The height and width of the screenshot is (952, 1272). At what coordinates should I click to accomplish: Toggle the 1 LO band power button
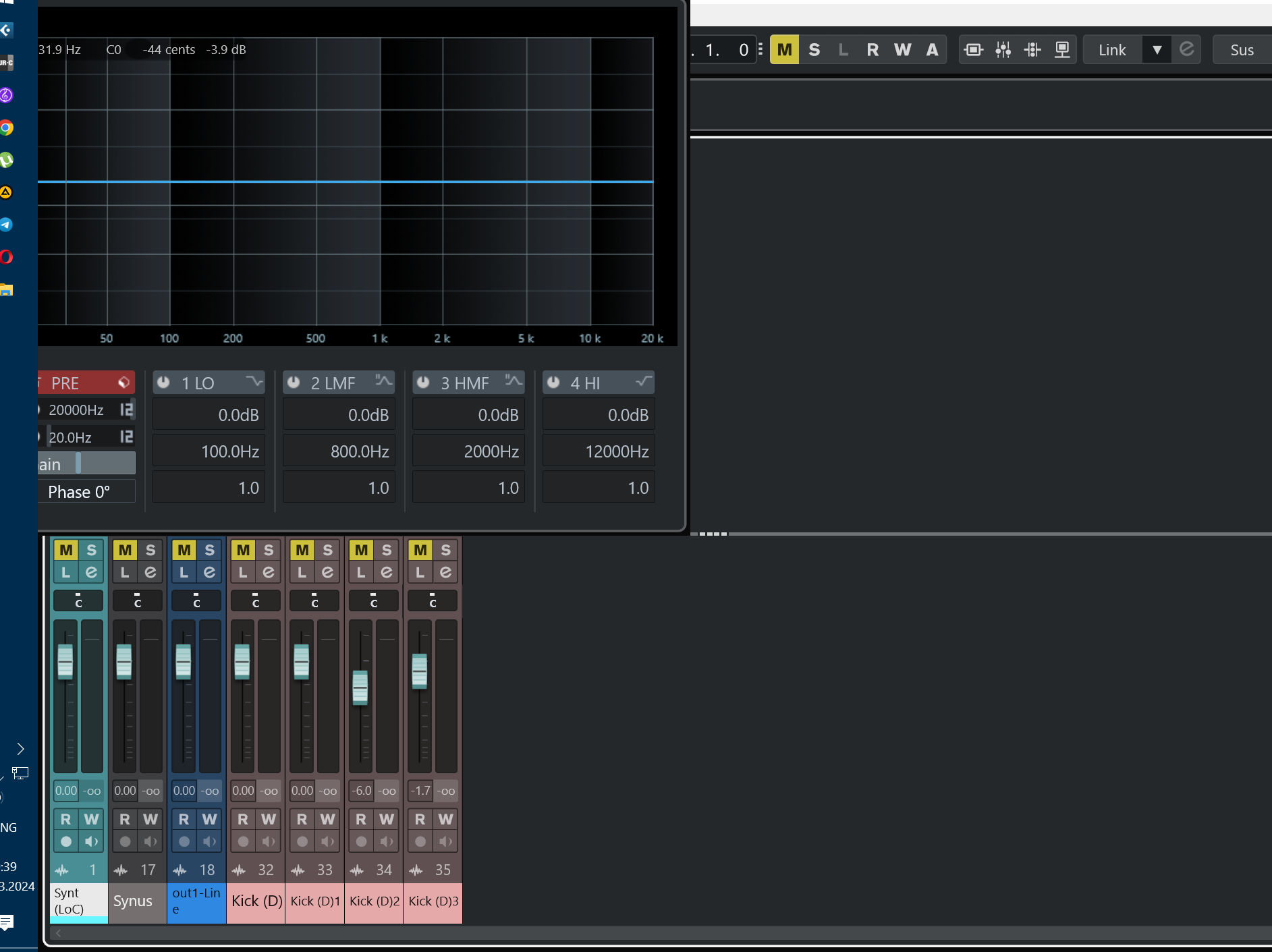[163, 383]
